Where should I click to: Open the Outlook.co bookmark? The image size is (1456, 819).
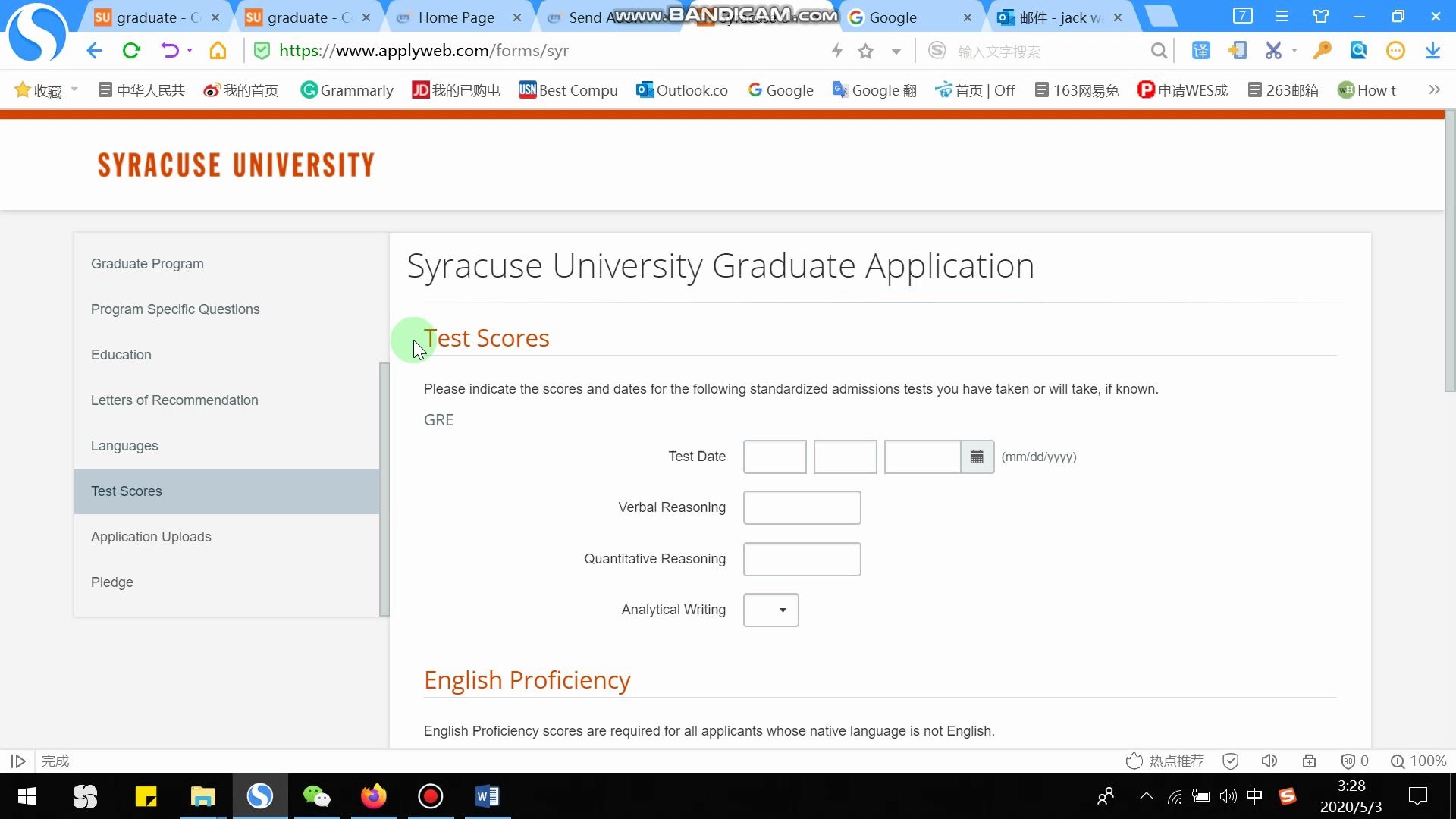click(x=682, y=90)
